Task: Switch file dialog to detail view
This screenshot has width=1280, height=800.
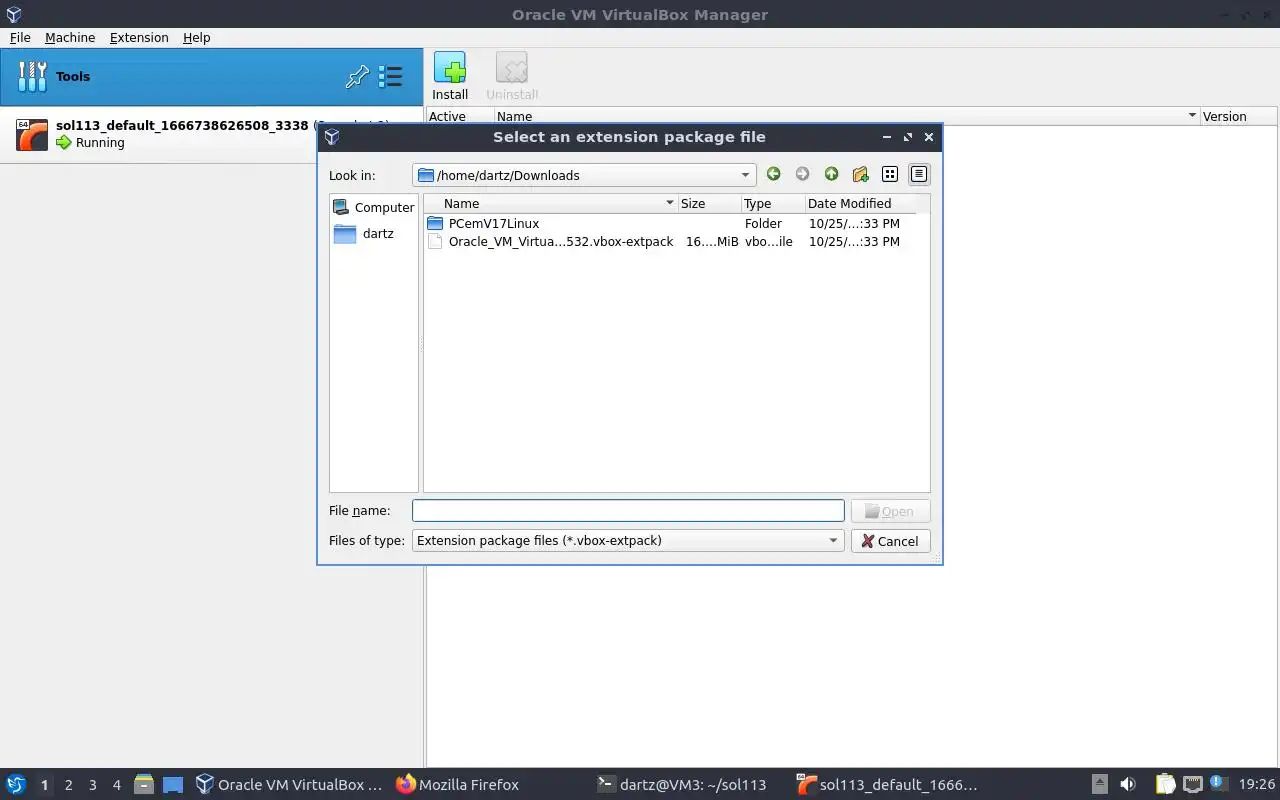Action: (x=919, y=174)
